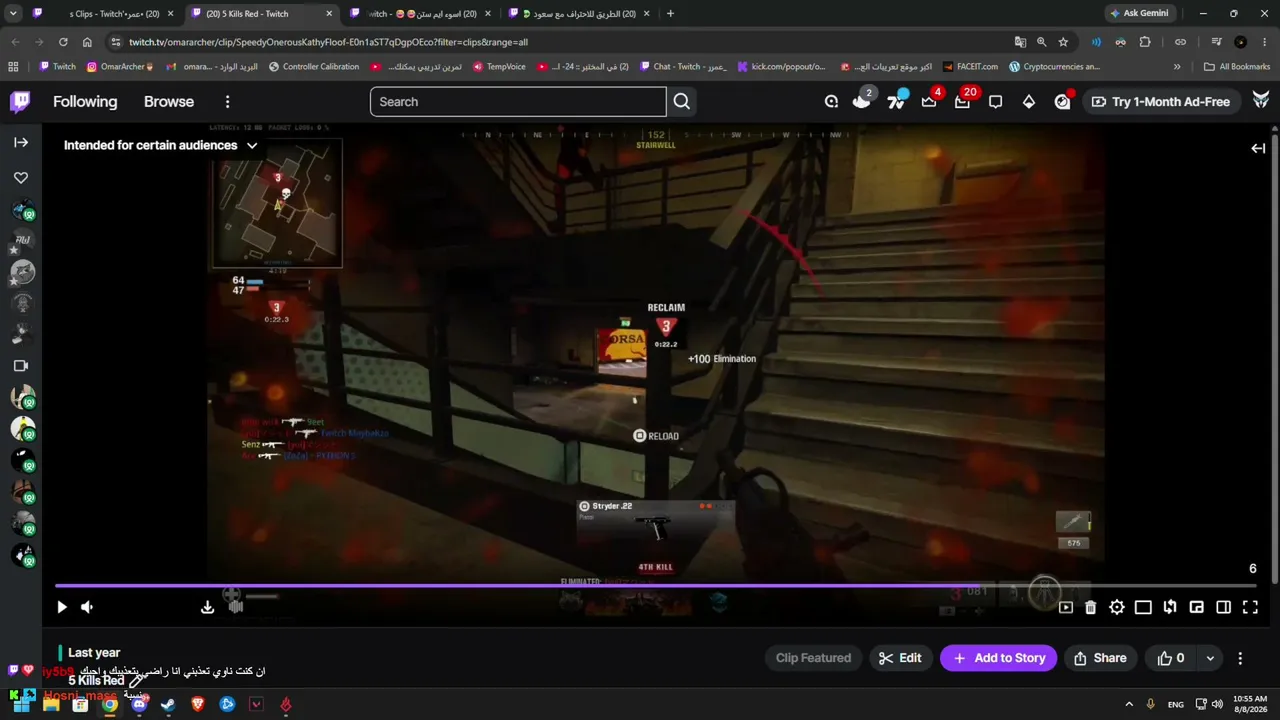Open Whispers chat bubble icon
Screen dimensions: 1280x720
point(995,102)
